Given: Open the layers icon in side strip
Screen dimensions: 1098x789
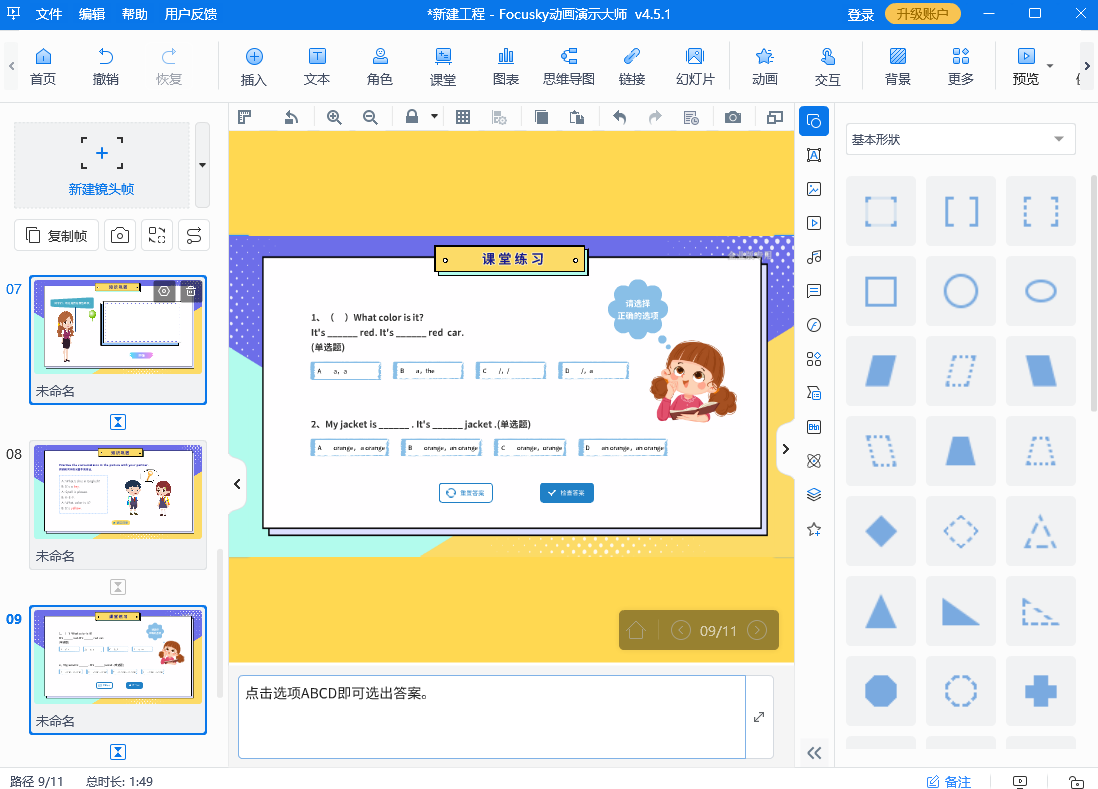Looking at the screenshot, I should pyautogui.click(x=814, y=495).
